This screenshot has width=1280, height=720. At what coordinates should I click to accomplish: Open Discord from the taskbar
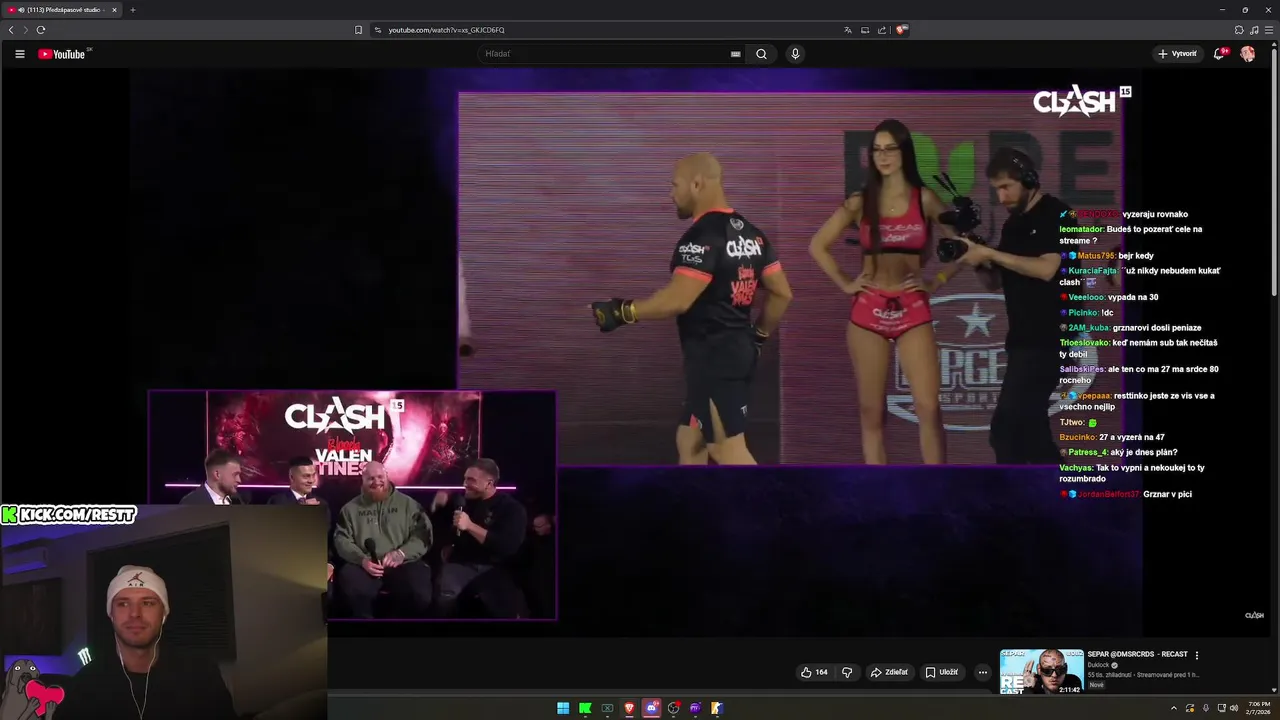pyautogui.click(x=651, y=708)
